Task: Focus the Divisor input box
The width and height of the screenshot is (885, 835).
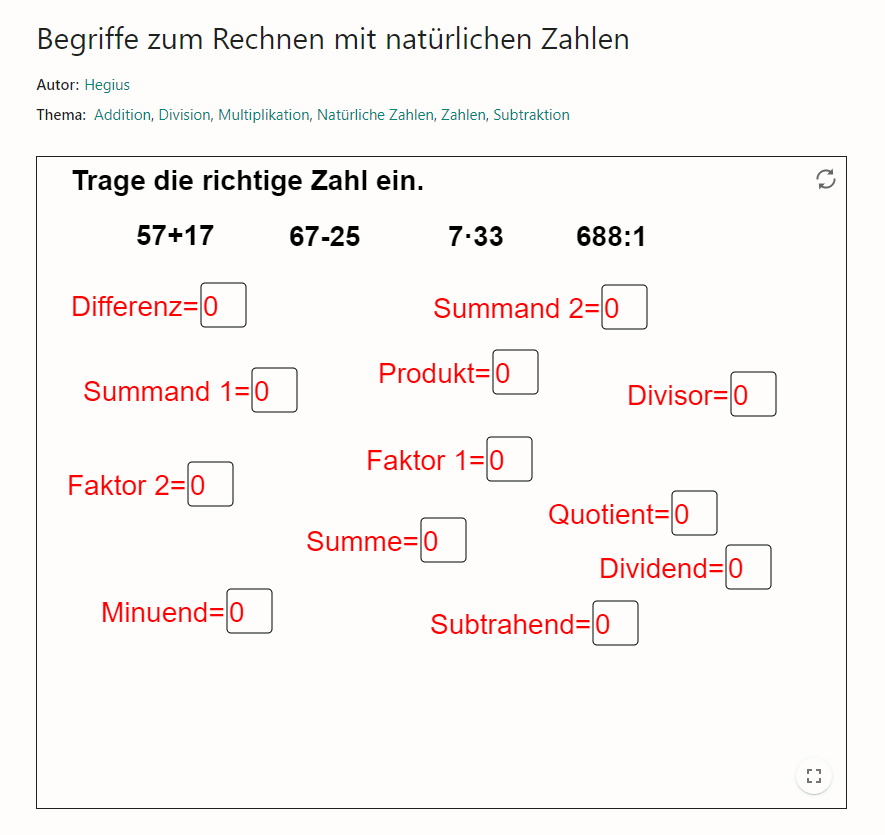Action: tap(753, 395)
